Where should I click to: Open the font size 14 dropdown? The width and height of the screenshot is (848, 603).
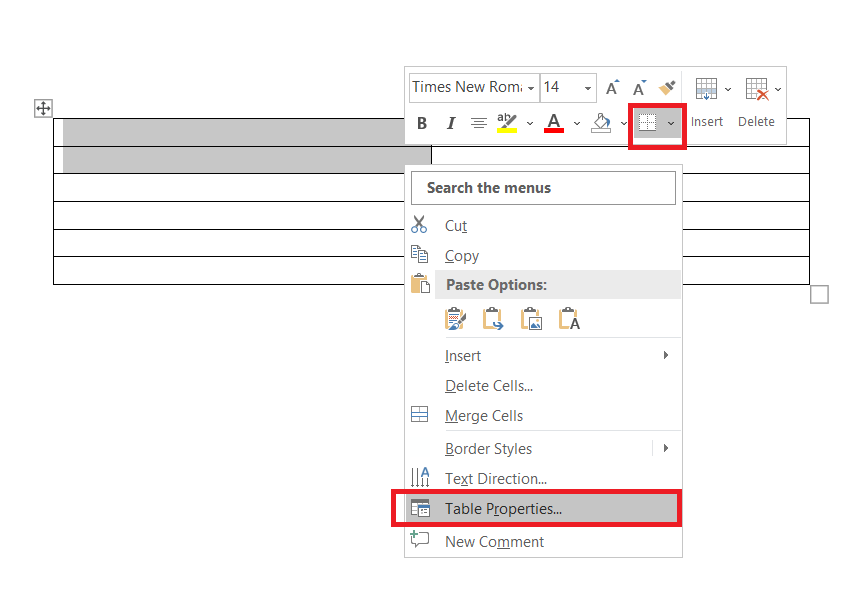click(x=588, y=88)
